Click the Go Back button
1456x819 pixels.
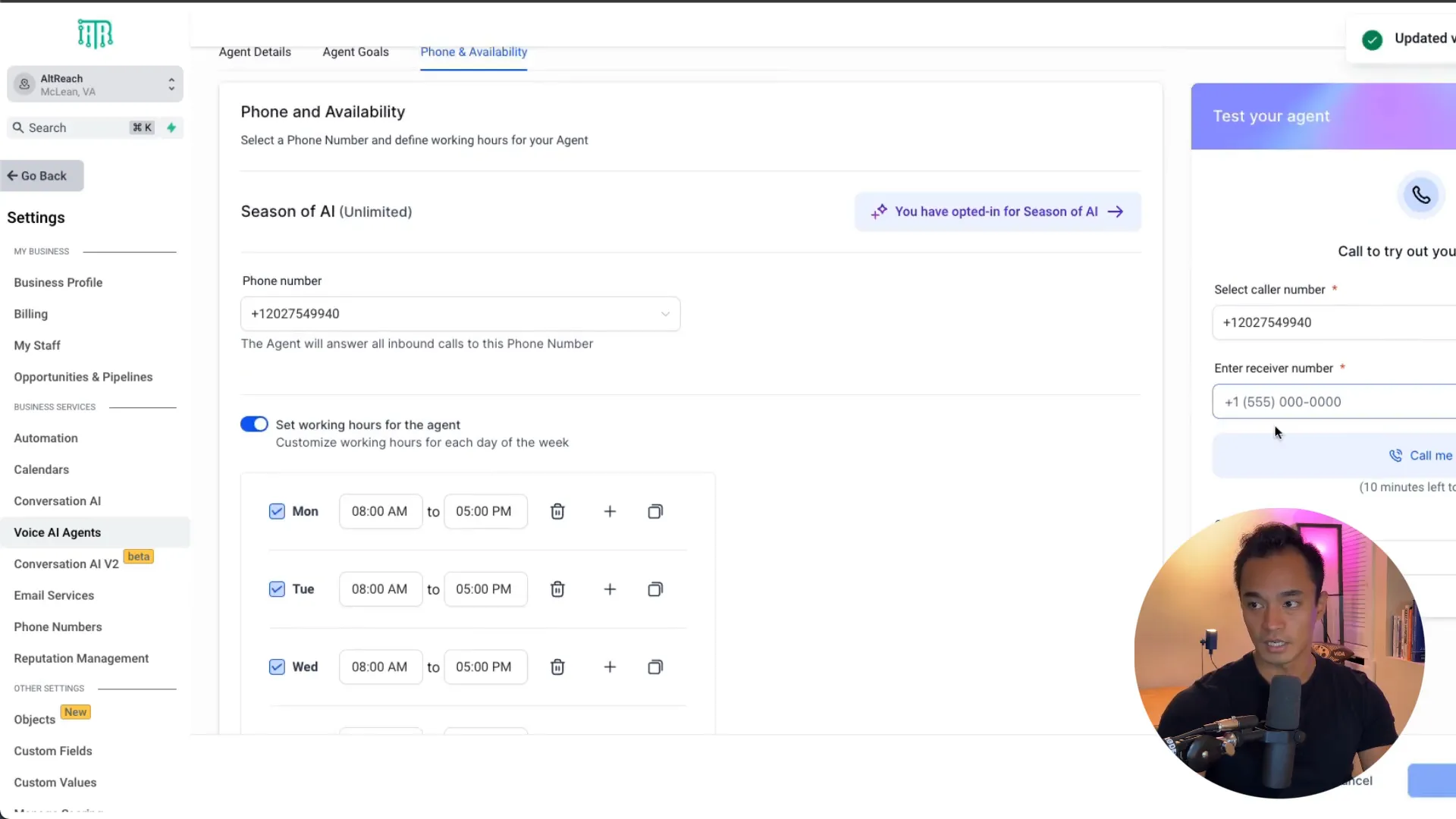click(x=42, y=176)
